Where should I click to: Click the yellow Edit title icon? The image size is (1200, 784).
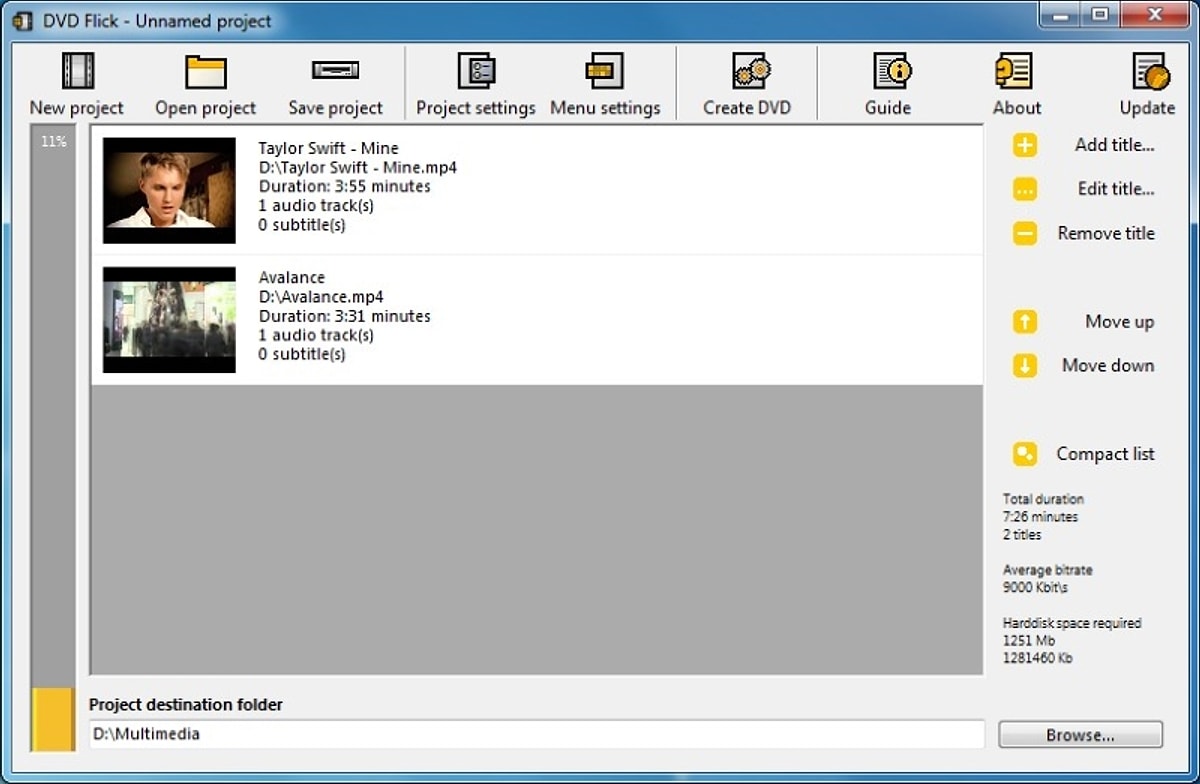1025,190
